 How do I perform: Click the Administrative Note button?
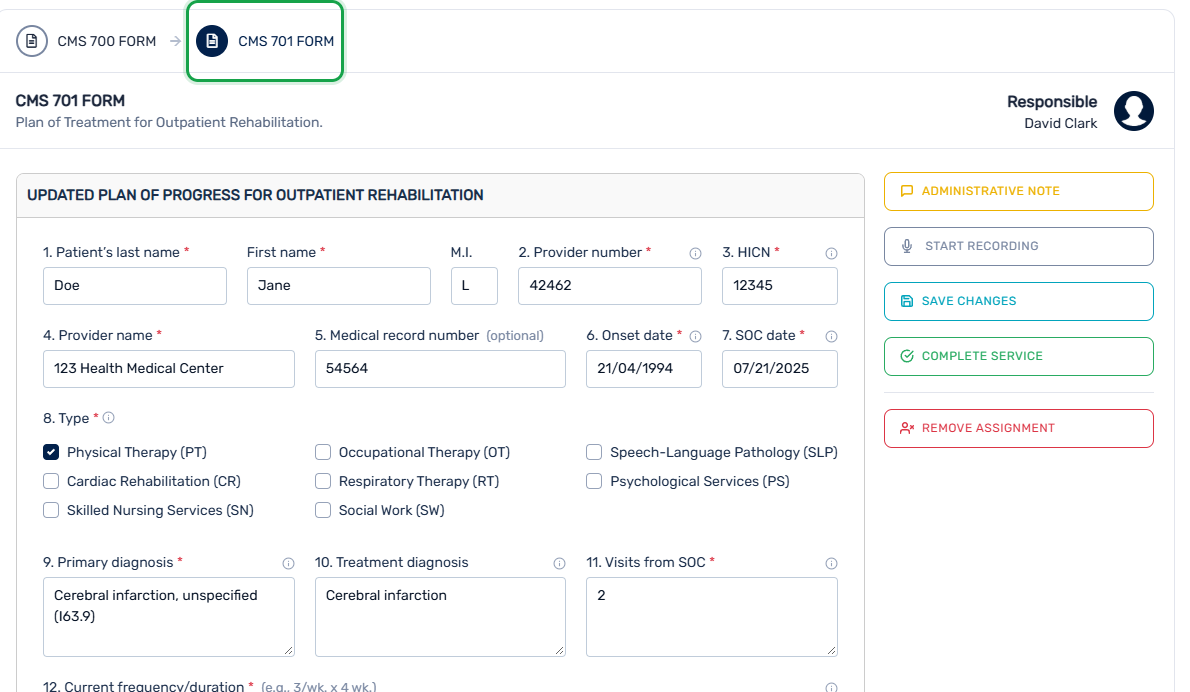(x=1018, y=191)
